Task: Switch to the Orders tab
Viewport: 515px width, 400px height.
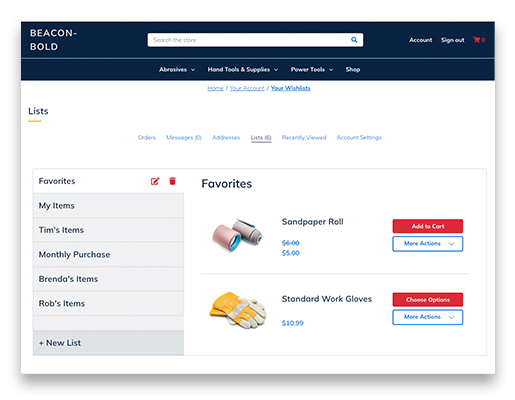Action: pos(147,138)
